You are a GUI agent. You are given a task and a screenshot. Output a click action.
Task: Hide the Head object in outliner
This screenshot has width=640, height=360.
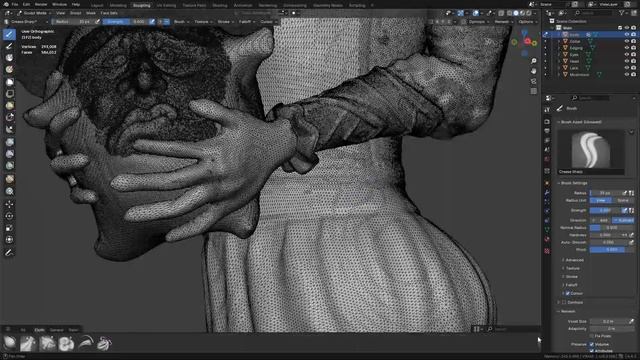point(627,61)
